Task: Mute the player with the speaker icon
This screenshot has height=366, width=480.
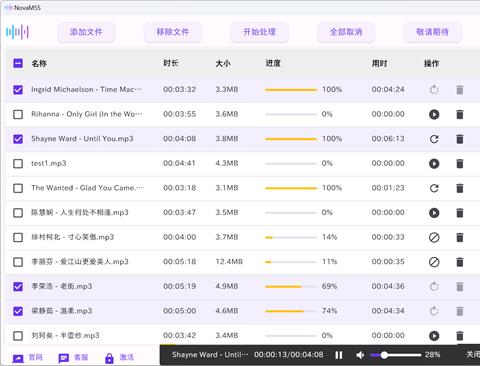Action: click(360, 355)
